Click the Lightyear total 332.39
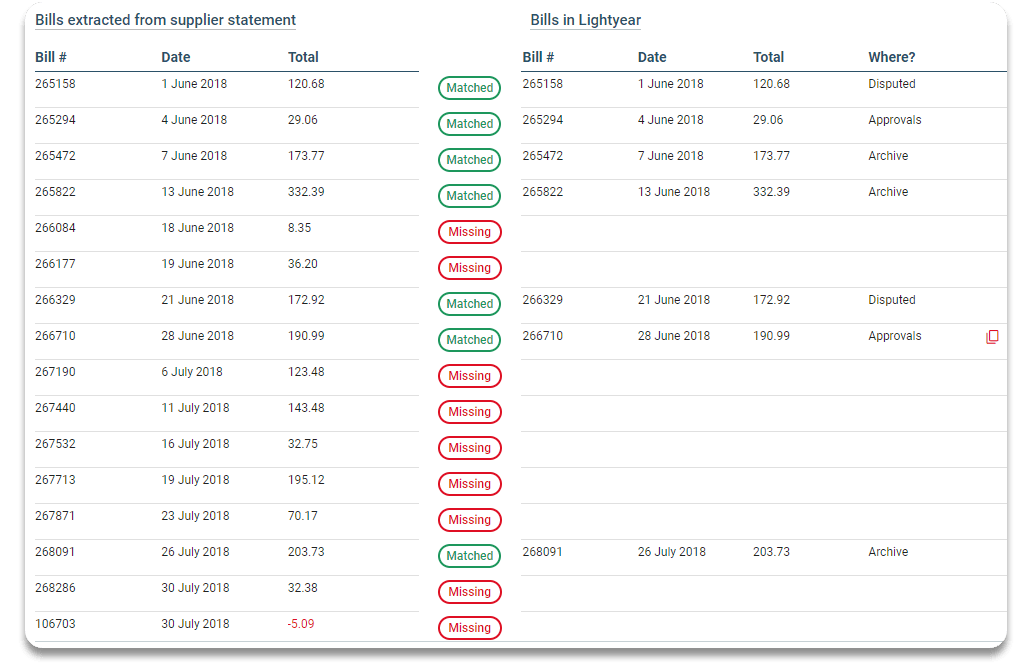 771,192
